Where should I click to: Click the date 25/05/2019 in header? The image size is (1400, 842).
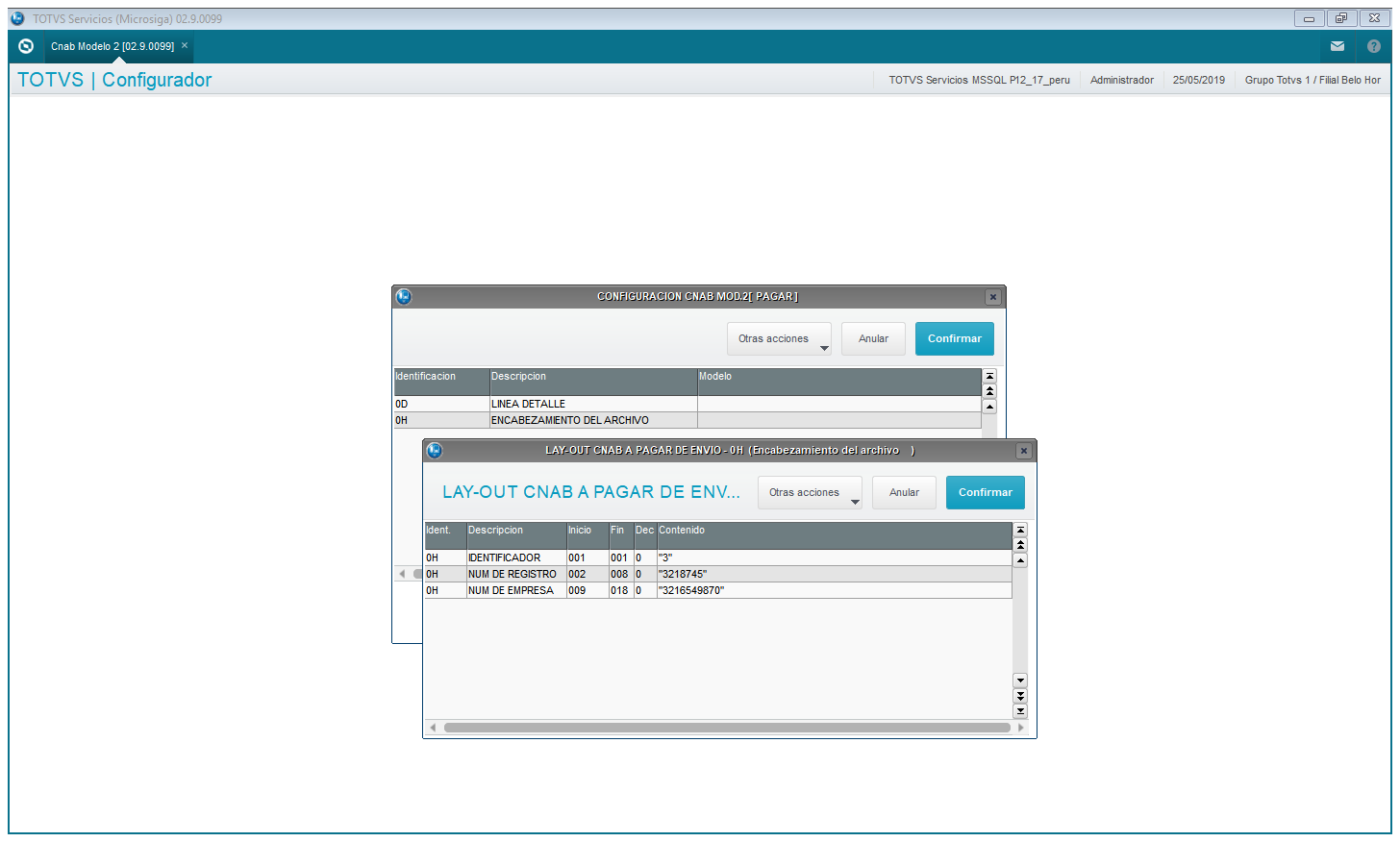(1198, 80)
